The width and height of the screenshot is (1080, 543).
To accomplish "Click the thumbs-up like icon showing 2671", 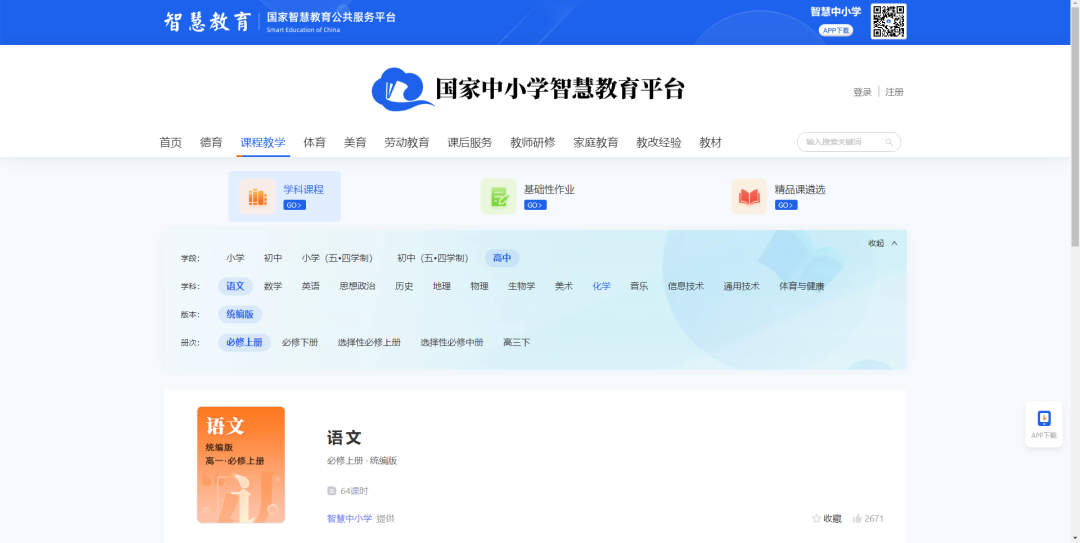I will click(x=857, y=518).
